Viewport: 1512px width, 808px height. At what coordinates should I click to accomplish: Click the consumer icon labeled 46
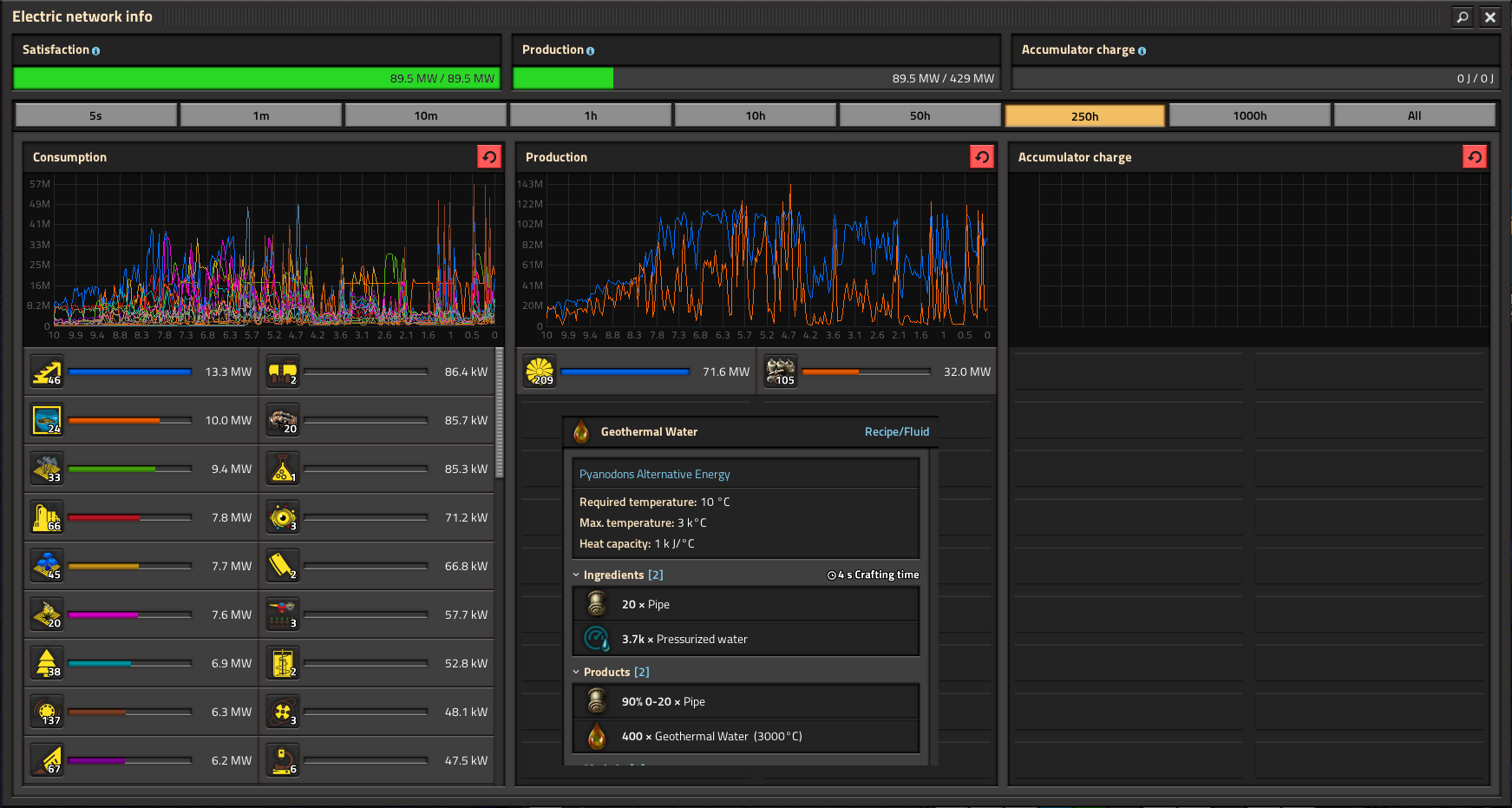(x=47, y=371)
